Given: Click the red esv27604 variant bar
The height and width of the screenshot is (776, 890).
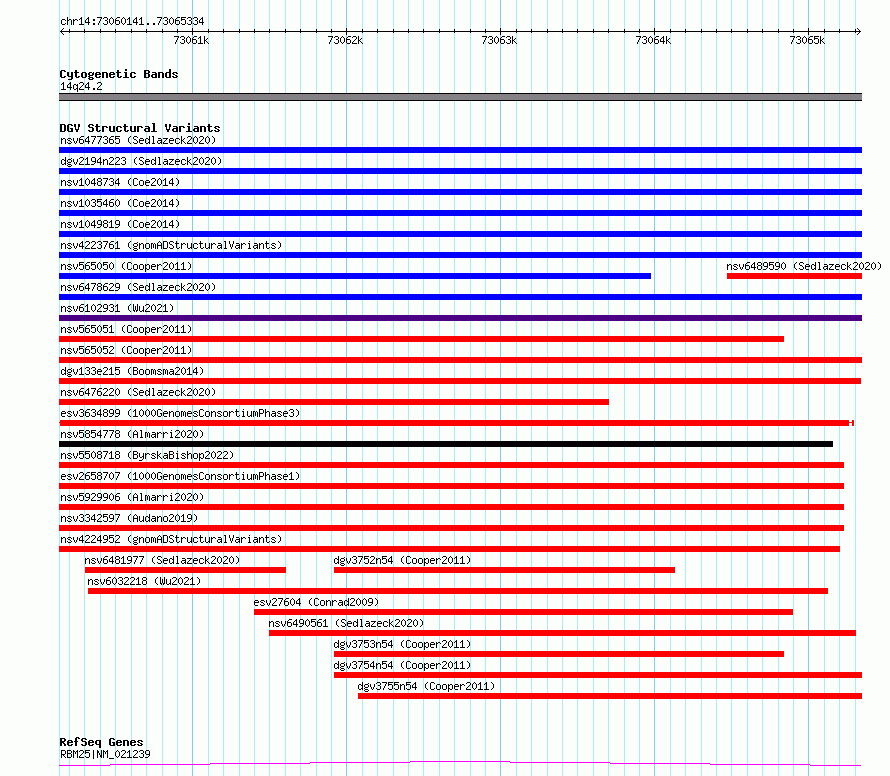Looking at the screenshot, I should coord(523,612).
